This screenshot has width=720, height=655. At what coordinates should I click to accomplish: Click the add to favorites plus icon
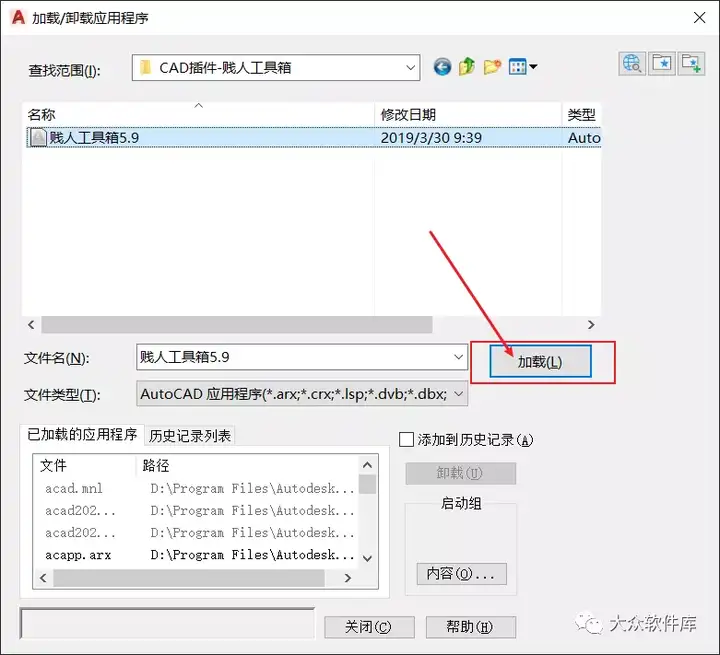(691, 63)
